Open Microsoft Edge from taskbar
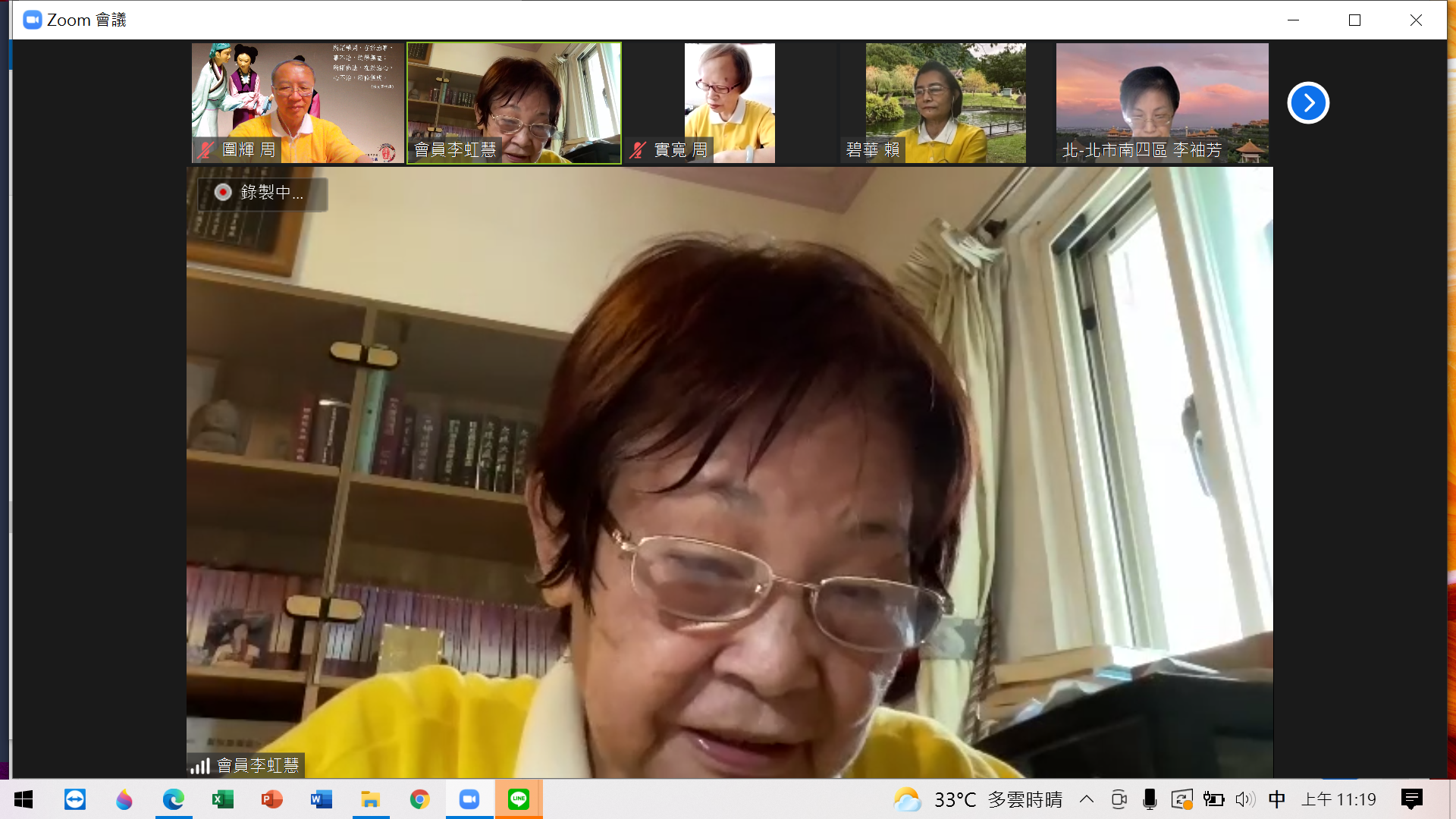 (x=174, y=799)
